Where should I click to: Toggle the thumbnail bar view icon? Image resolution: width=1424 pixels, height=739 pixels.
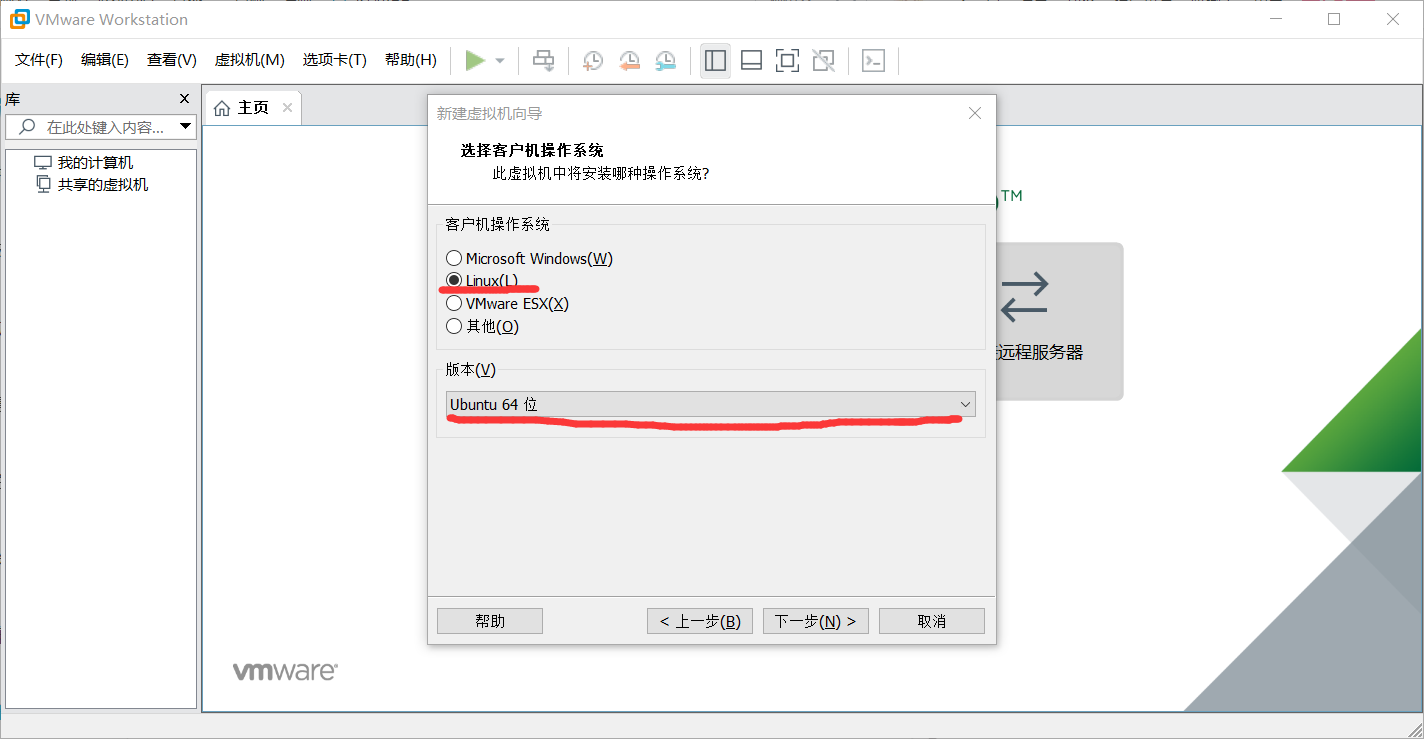click(x=751, y=61)
